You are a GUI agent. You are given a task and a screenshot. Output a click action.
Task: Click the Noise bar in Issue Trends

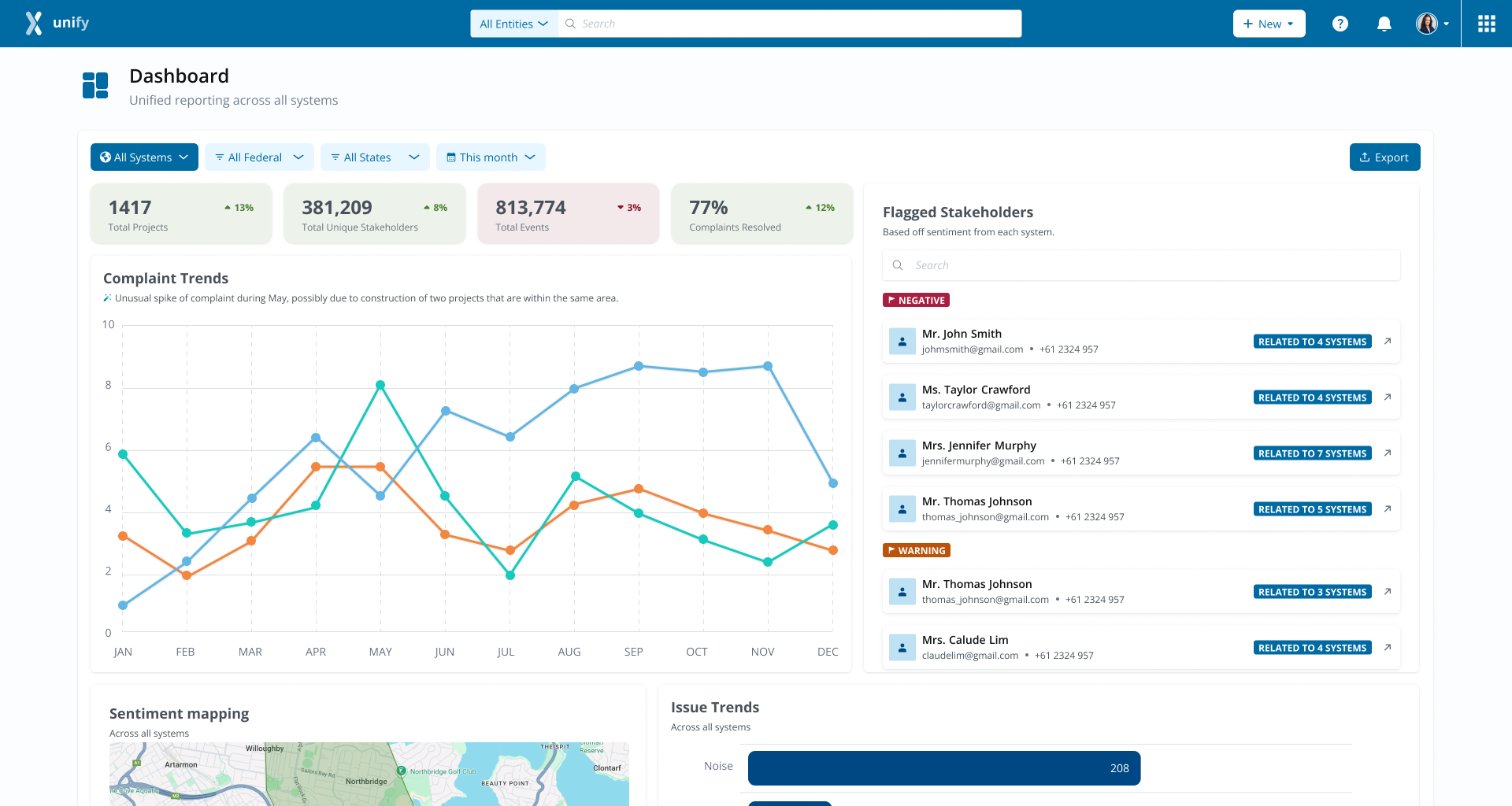click(943, 767)
